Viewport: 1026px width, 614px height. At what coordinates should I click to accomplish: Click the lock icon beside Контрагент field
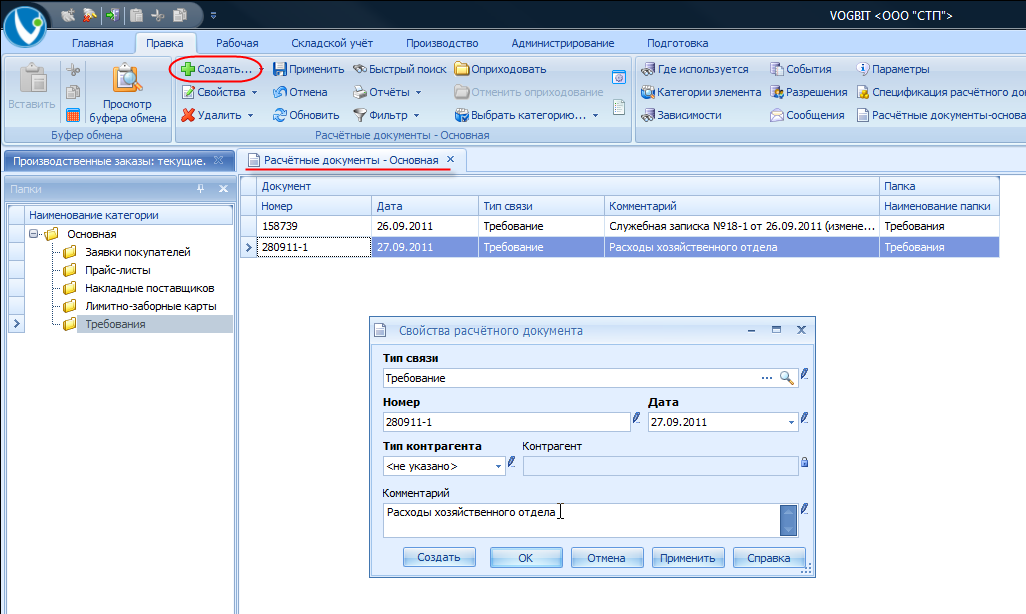click(x=804, y=463)
